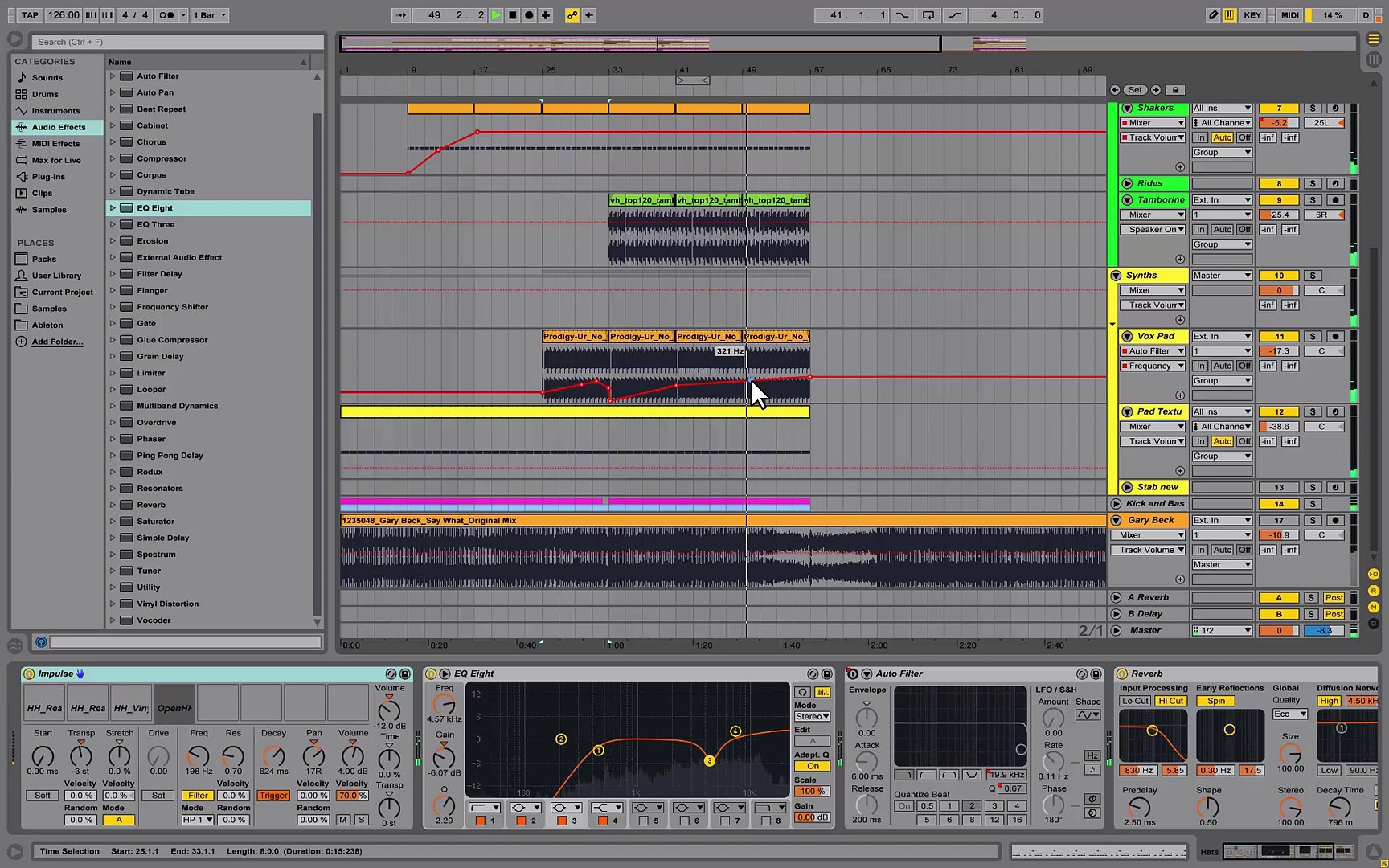Toggle the Lock Envelopes icon
The width and height of the screenshot is (1389, 868).
(x=1175, y=90)
